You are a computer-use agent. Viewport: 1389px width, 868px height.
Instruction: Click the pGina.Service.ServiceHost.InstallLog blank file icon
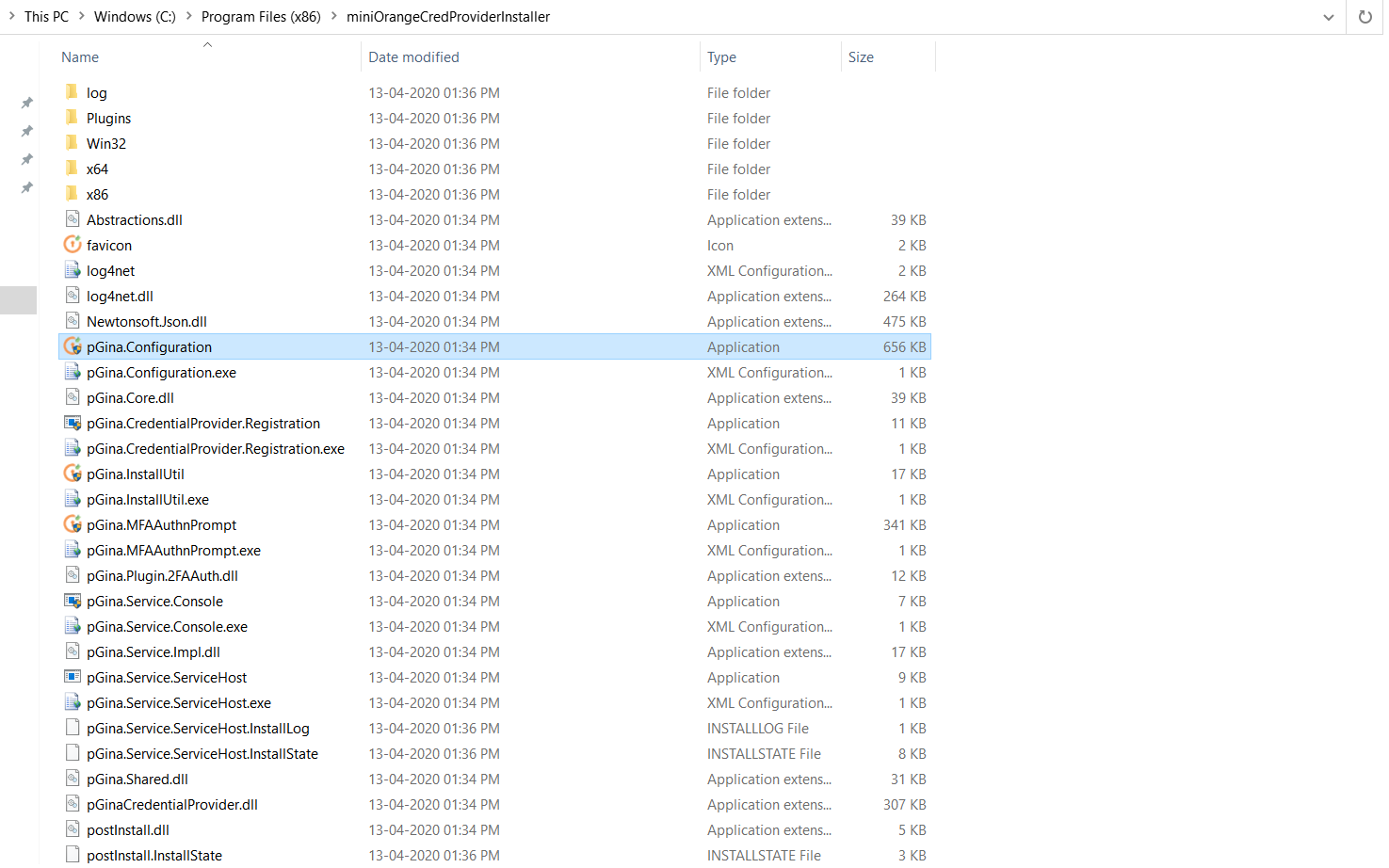[73, 728]
